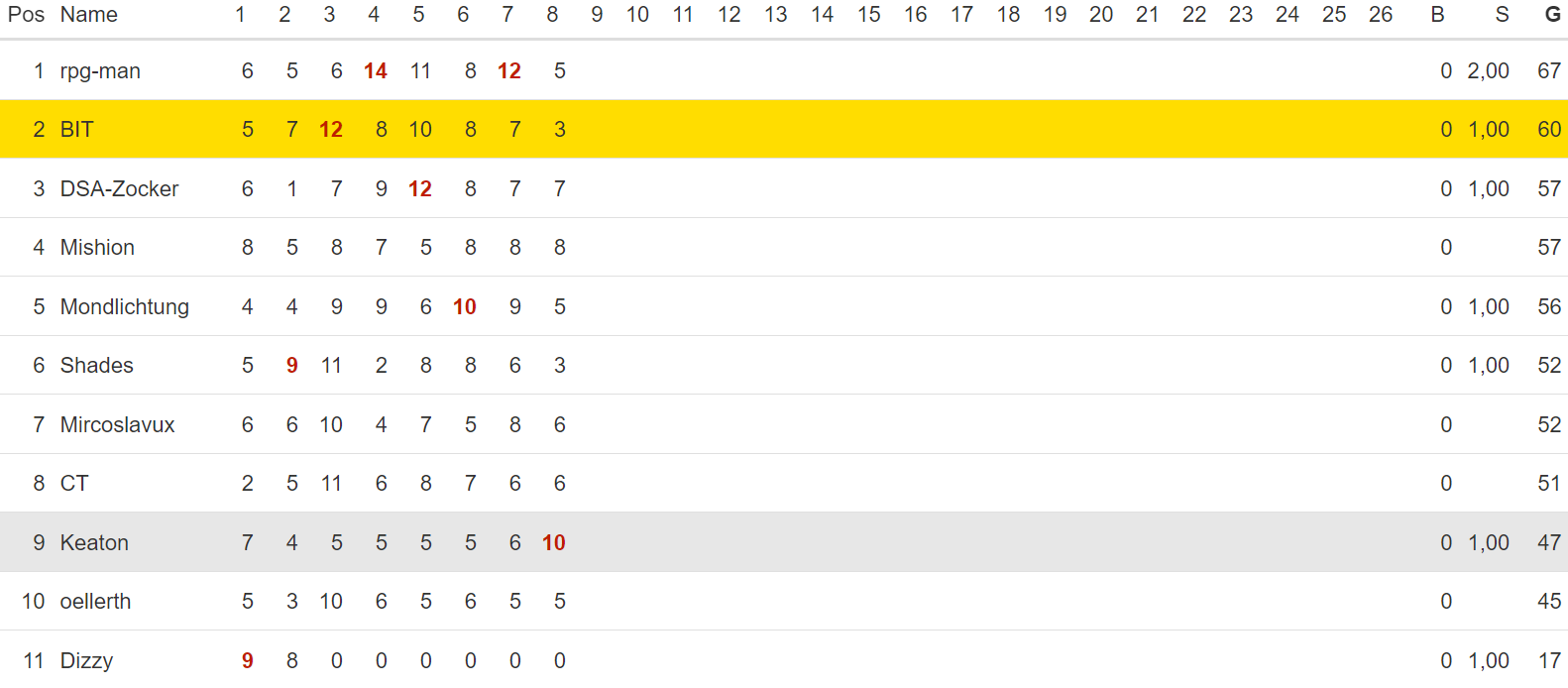The width and height of the screenshot is (1568, 688).
Task: Click rpg-man's total score 67
Action: click(1549, 70)
